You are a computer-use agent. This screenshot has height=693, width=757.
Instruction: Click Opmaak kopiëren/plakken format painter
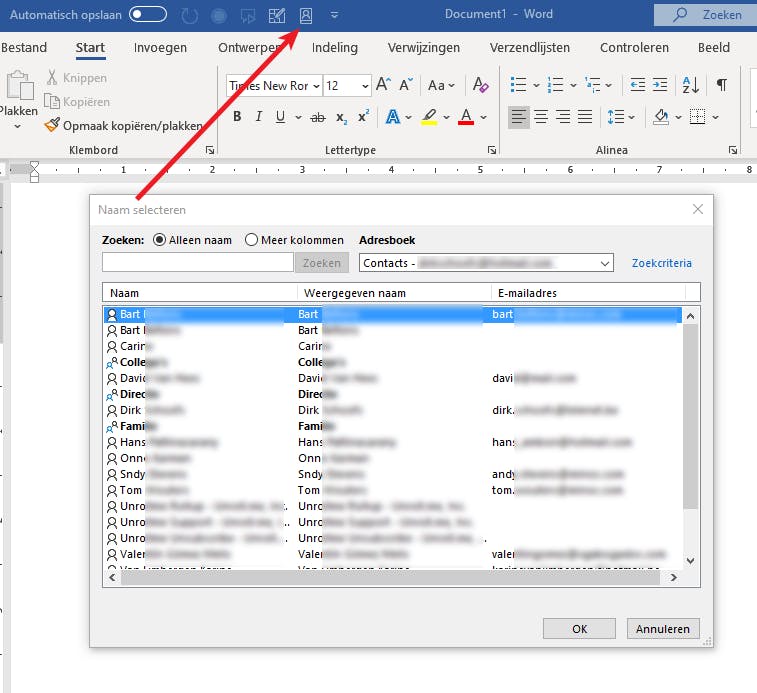tap(124, 126)
